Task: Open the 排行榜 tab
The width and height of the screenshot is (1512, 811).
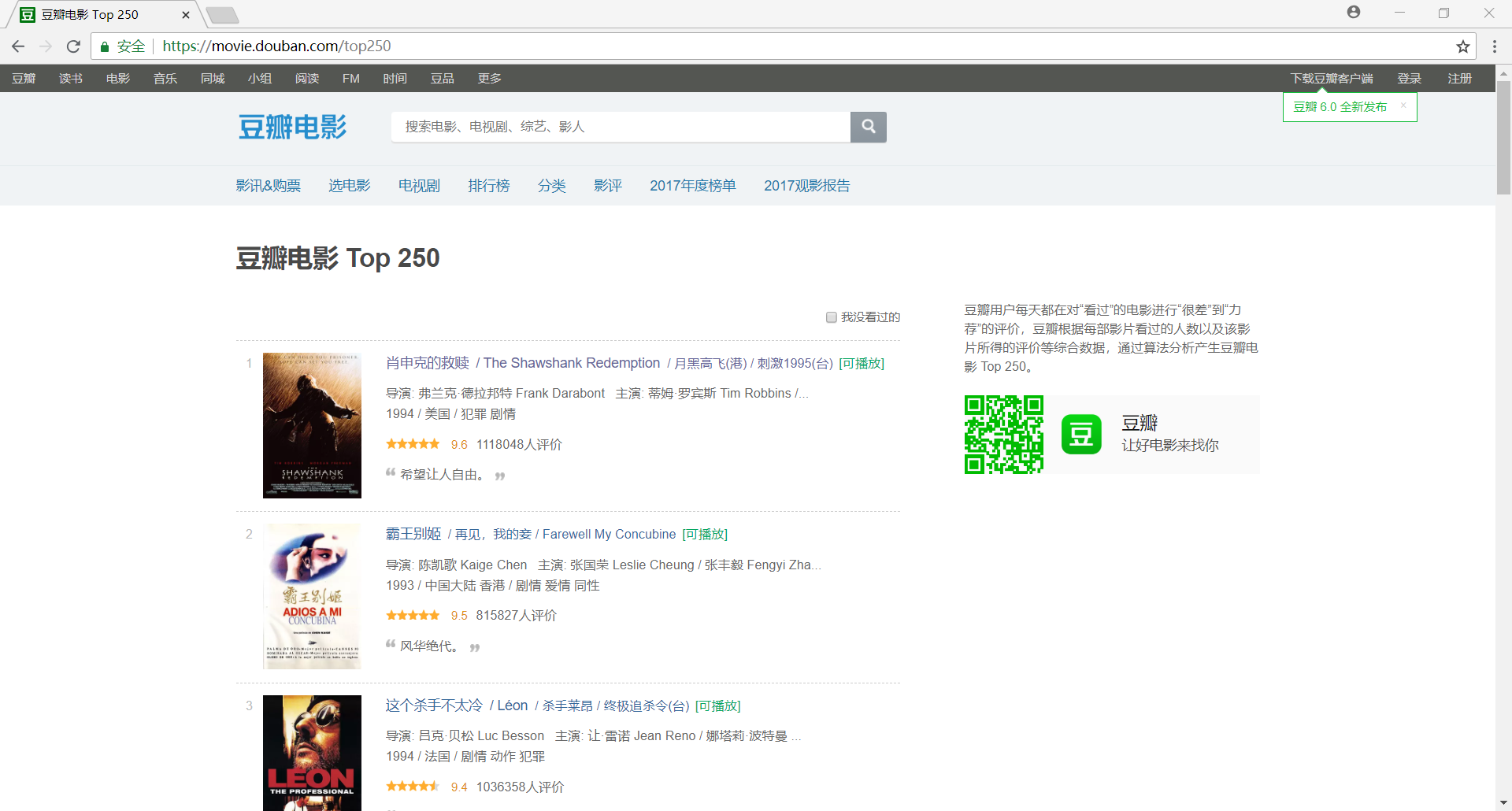Action: 489,185
